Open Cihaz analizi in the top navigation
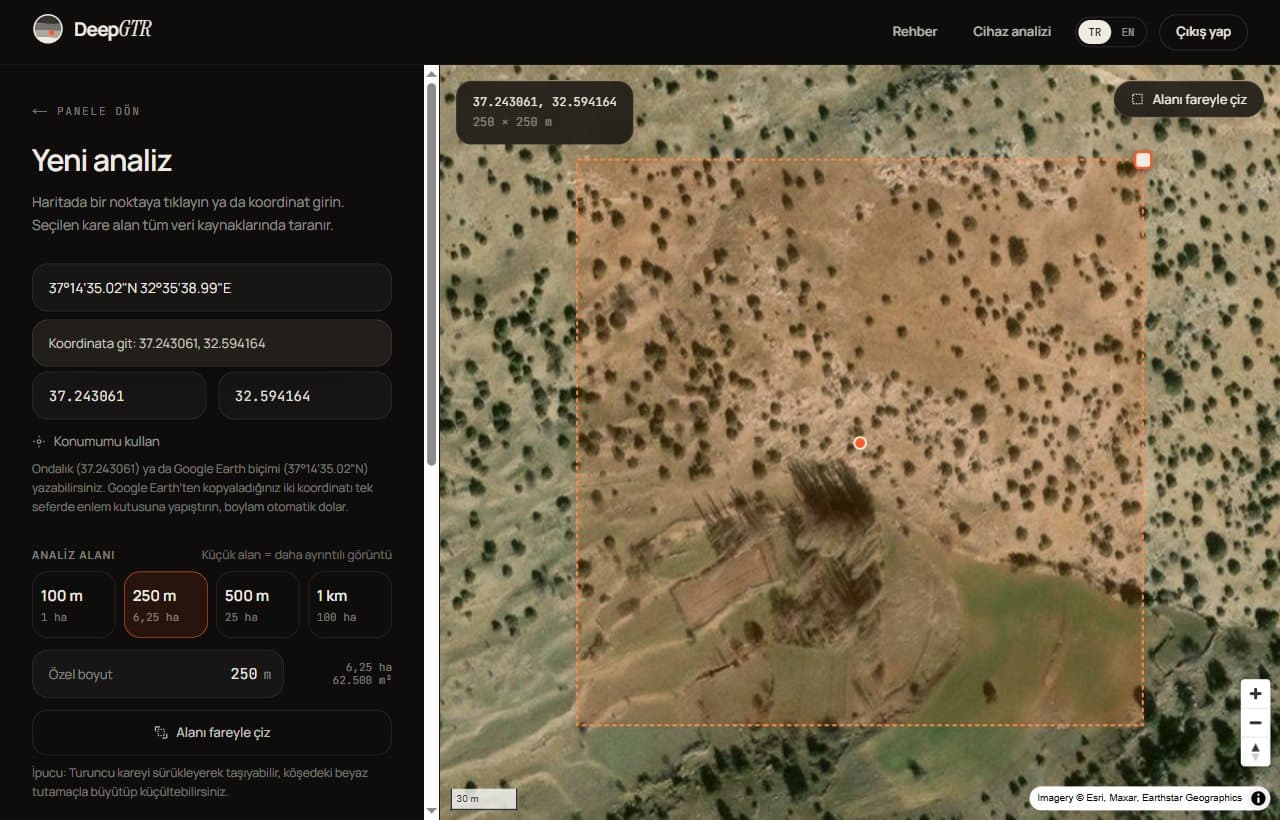This screenshot has height=820, width=1280. point(1012,32)
